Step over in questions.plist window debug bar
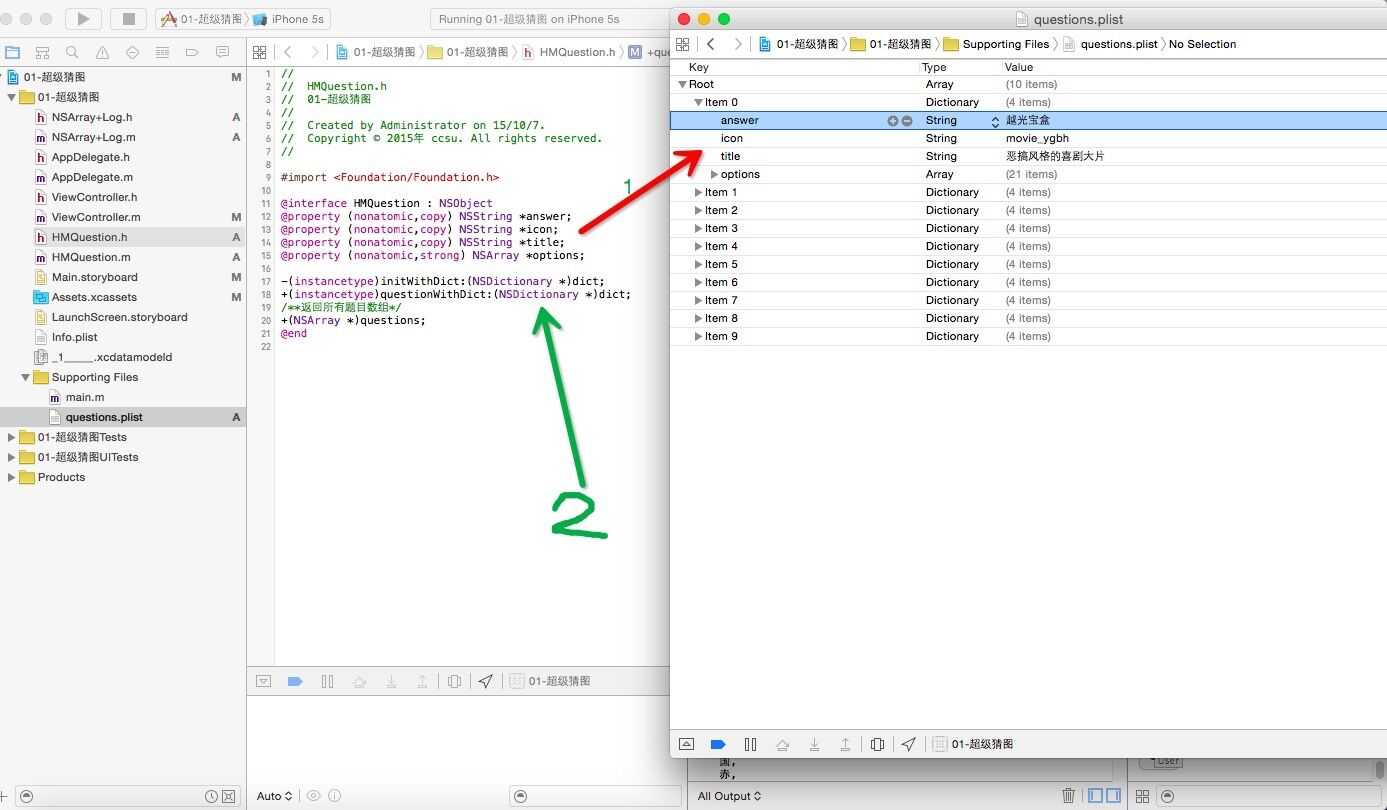Screen dimensions: 1387x810 click(x=782, y=744)
